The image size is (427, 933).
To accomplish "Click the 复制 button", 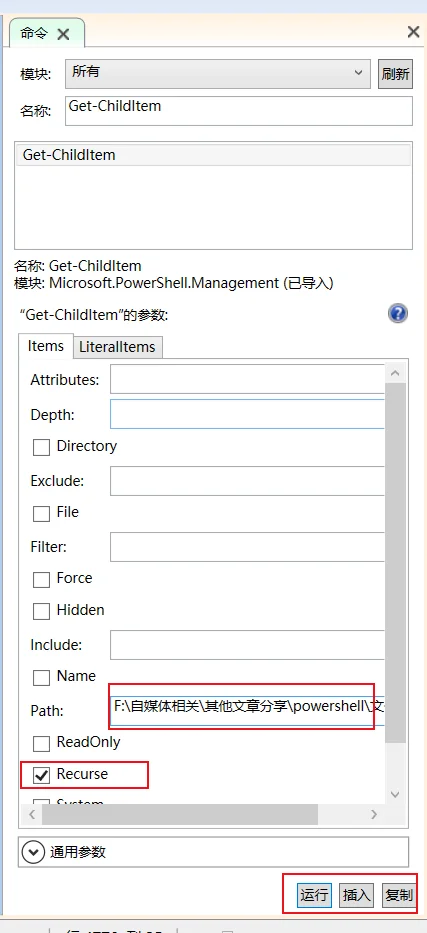I will [x=398, y=895].
